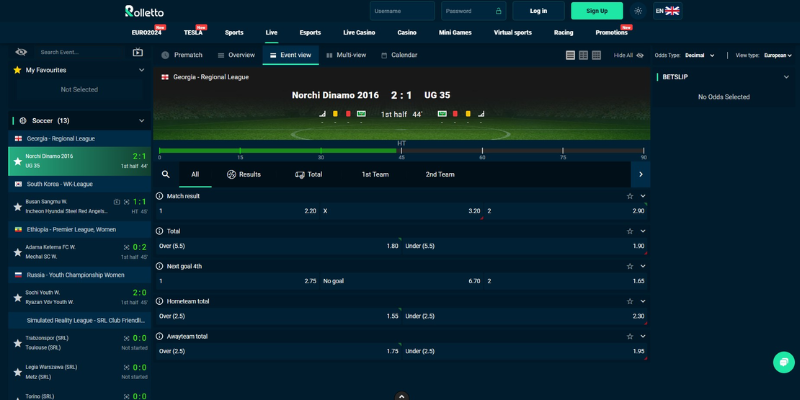Open the Promotions link
The image size is (800, 400).
[611, 33]
